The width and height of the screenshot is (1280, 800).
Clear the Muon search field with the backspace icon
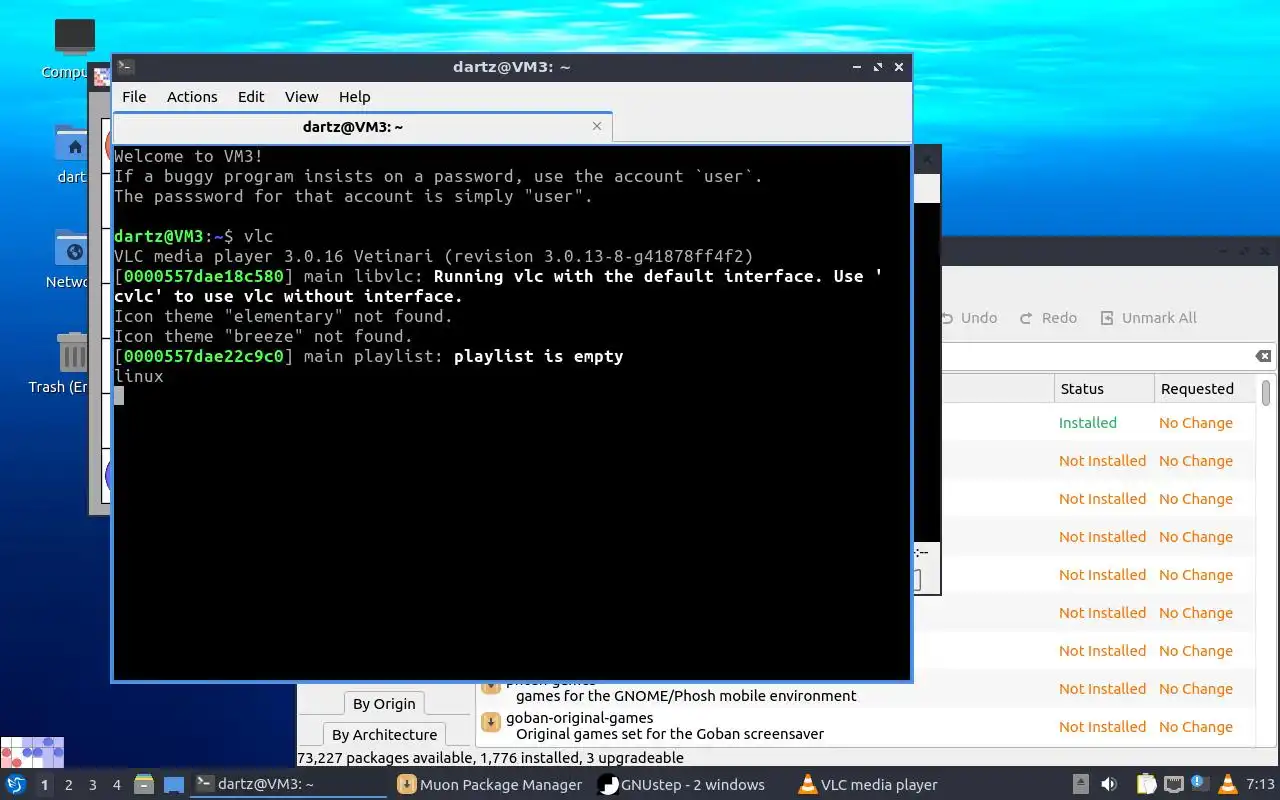click(1263, 356)
